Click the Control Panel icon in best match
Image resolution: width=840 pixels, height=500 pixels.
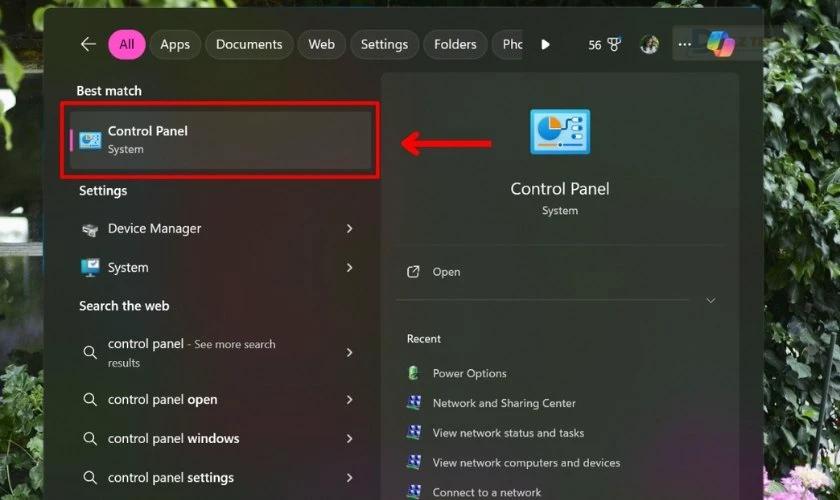pyautogui.click(x=90, y=140)
